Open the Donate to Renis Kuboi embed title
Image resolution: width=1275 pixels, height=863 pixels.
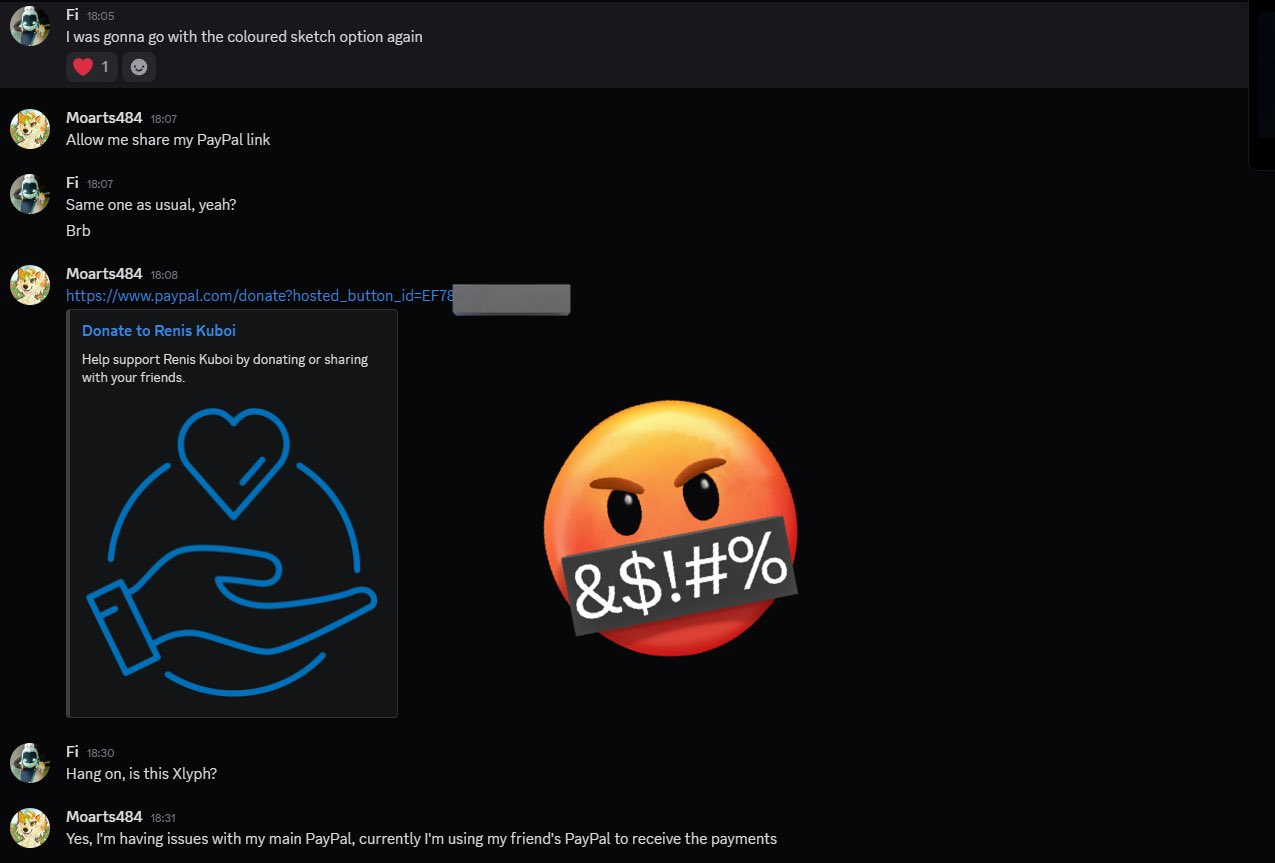(159, 331)
